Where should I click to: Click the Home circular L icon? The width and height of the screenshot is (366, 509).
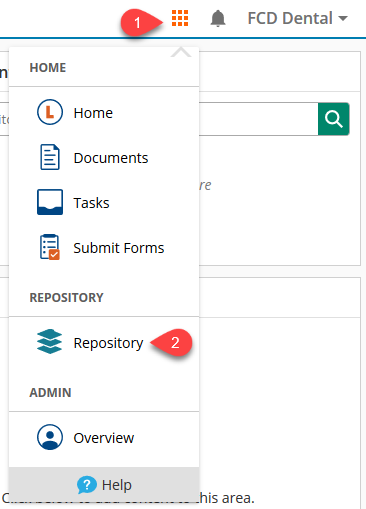[50, 112]
